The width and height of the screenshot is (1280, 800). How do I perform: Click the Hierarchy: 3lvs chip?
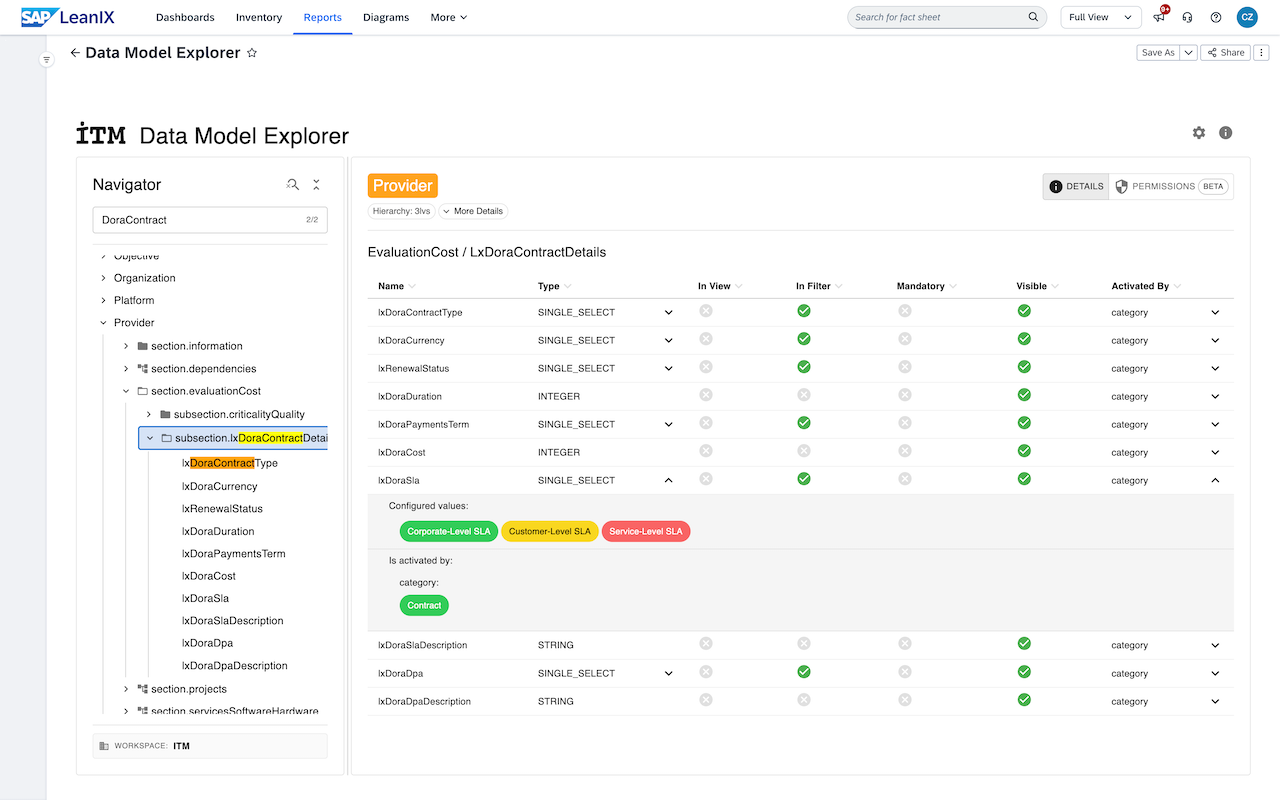point(401,211)
